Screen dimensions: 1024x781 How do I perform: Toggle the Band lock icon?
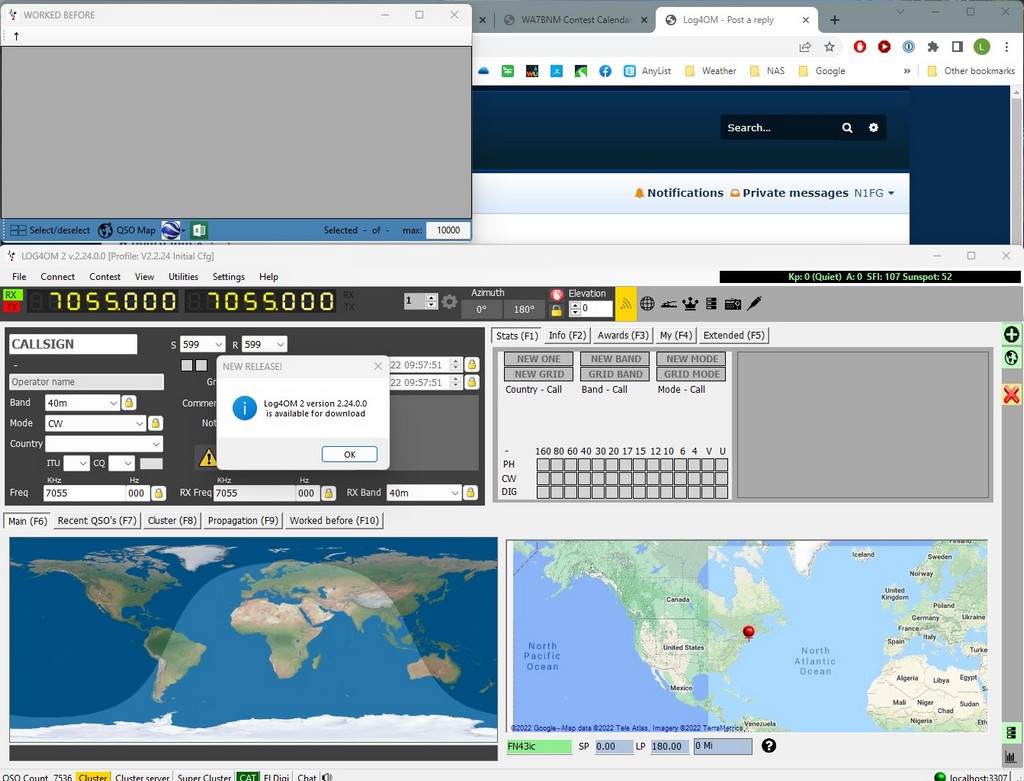(129, 403)
